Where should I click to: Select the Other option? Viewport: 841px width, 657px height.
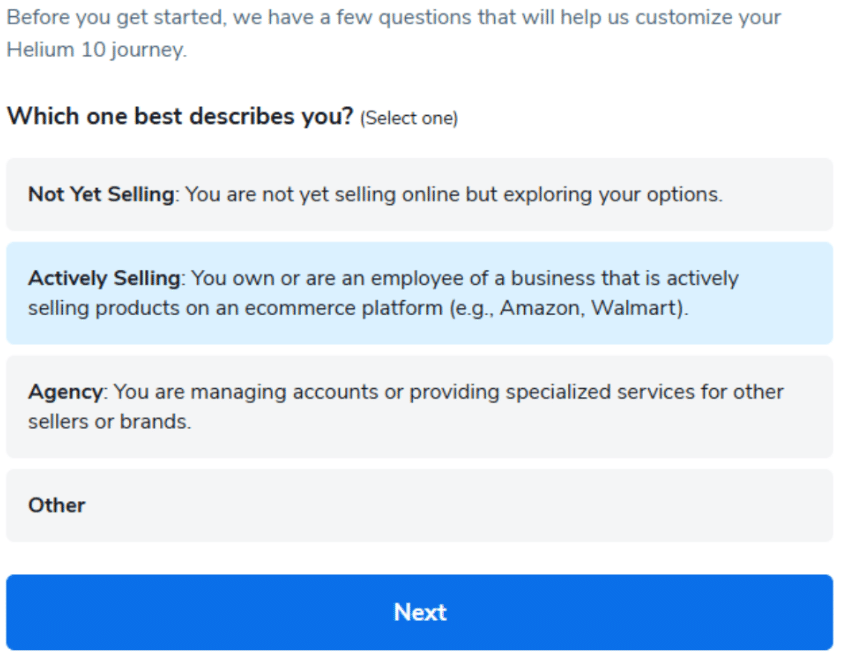click(x=420, y=505)
